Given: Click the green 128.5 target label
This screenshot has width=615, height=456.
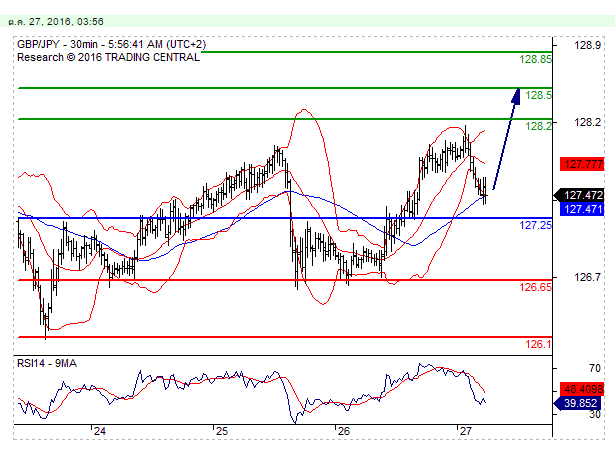Looking at the screenshot, I should click(x=538, y=95).
